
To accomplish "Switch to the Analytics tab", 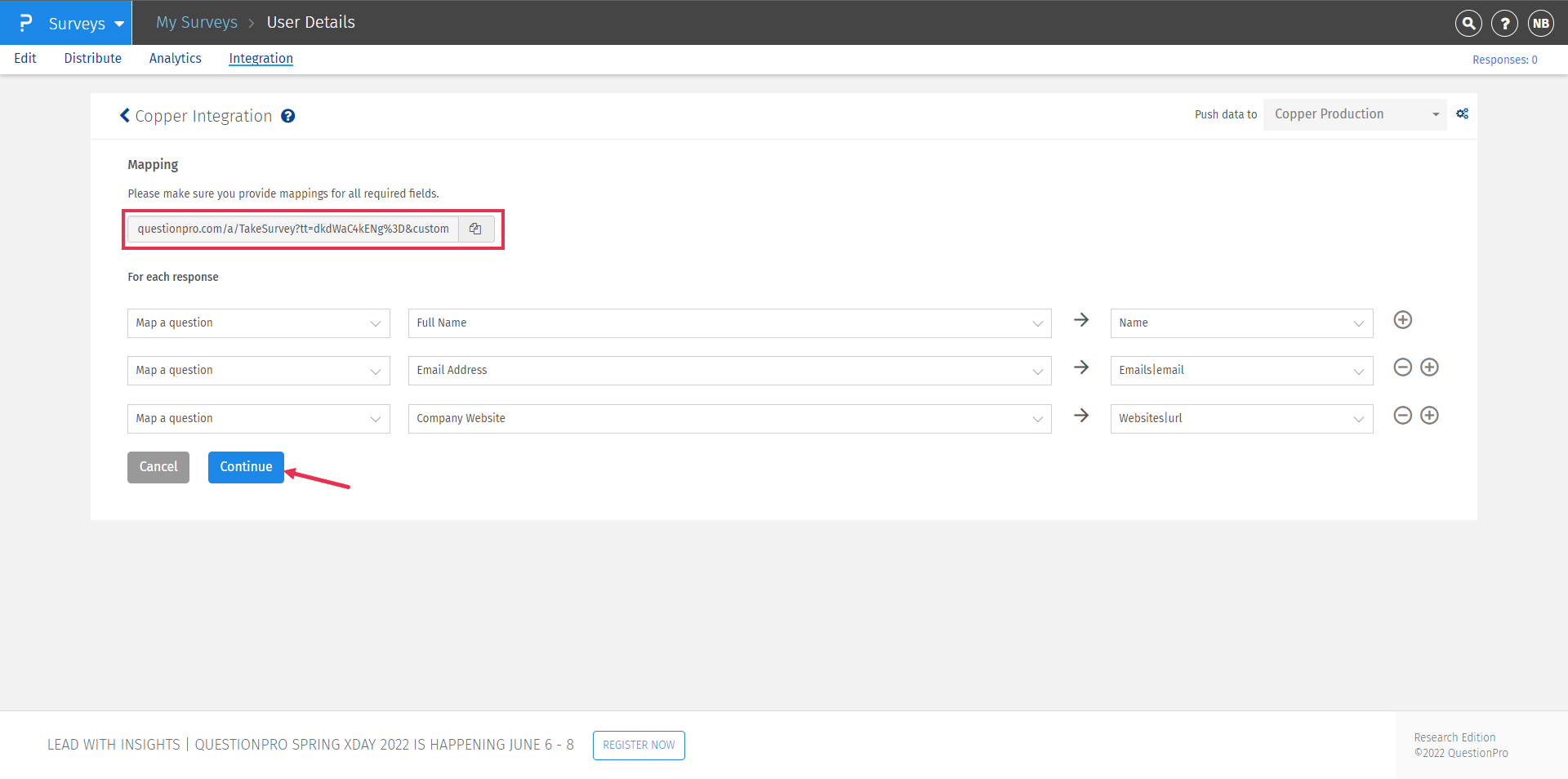I will (175, 59).
